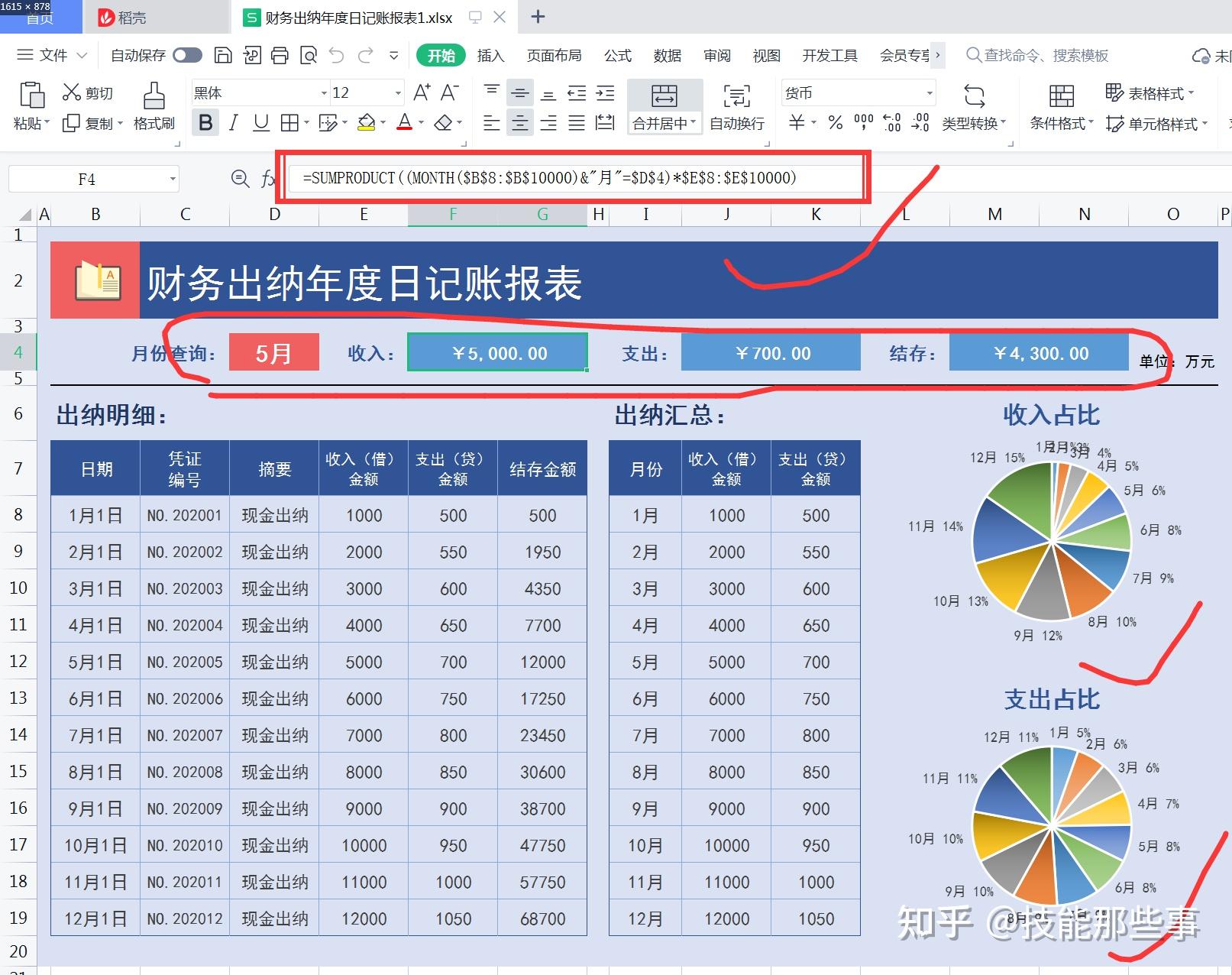Open the 公式 ribbon tab
Viewport: 1232px width, 975px height.
point(617,55)
